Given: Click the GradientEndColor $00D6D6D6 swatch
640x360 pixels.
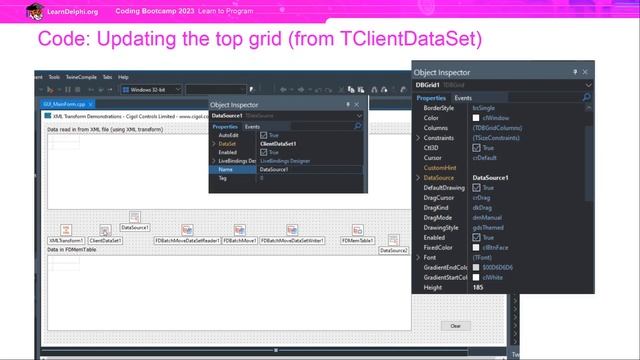Looking at the screenshot, I should coord(476,267).
